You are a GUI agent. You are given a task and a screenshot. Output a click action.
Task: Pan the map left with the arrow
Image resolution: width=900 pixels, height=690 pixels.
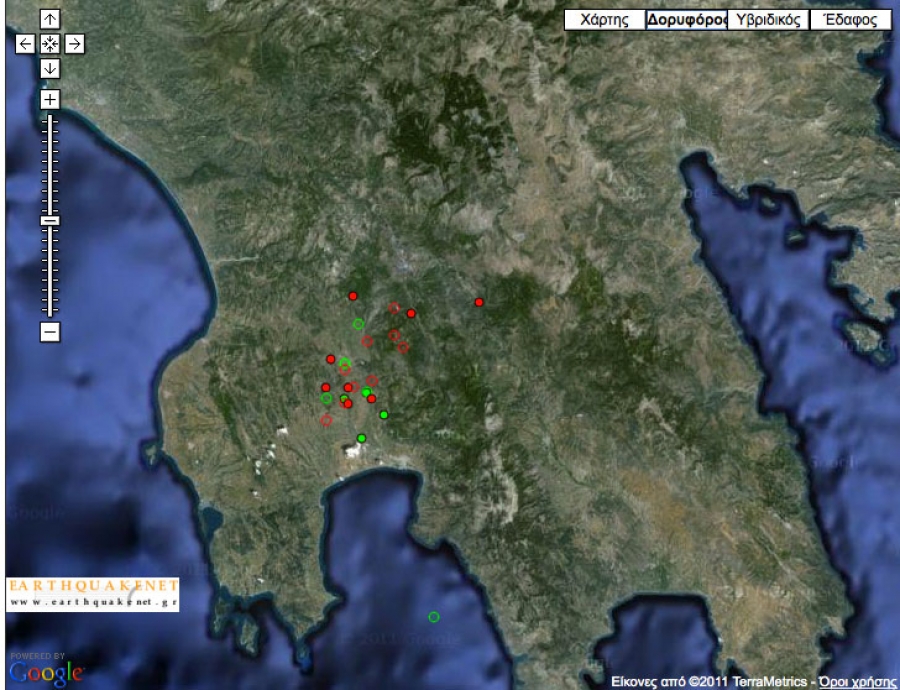click(x=25, y=44)
